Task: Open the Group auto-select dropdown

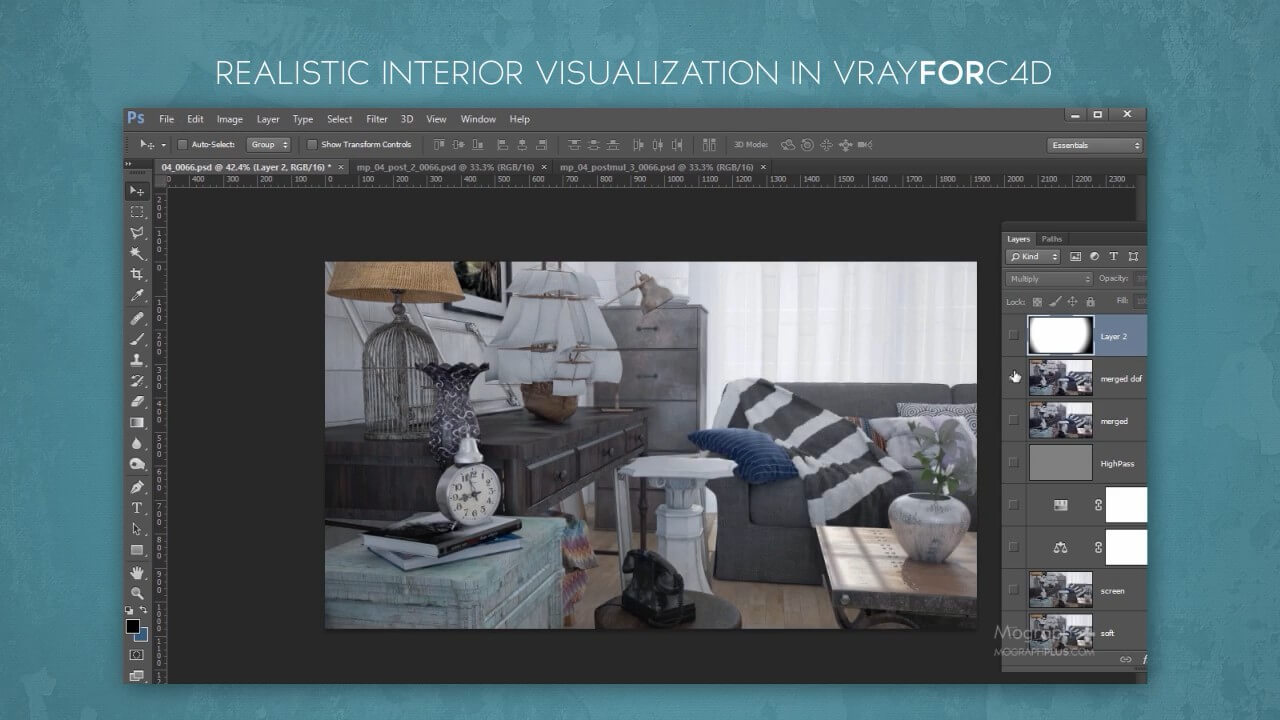Action: click(268, 145)
